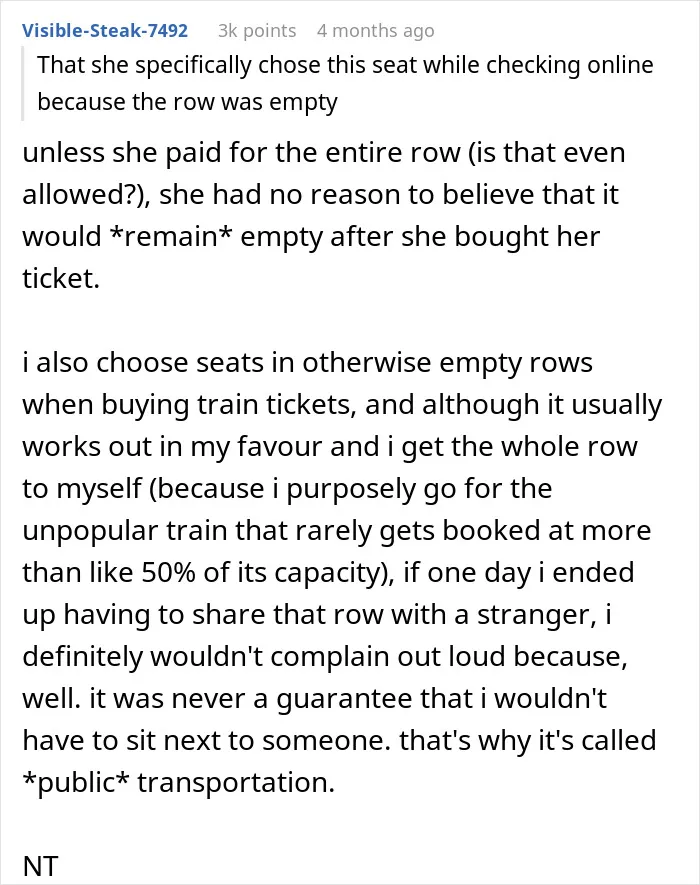Open the Visible-Steak-7492 user profile
Image resolution: width=700 pixels, height=885 pixels.
coord(104,30)
